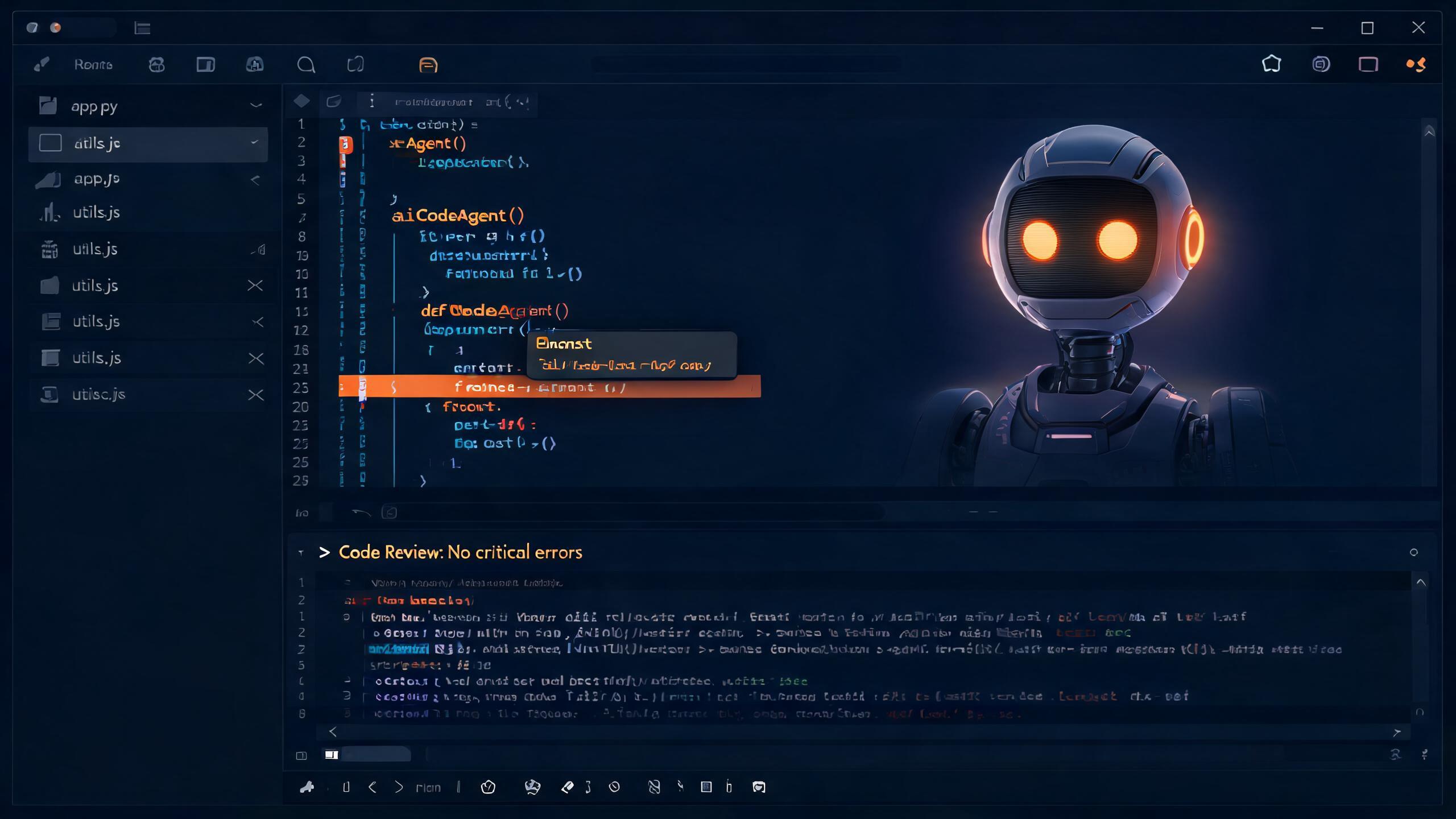Viewport: 1456px width, 819px height.
Task: Click the robot head icon ending bottom toolbar
Action: coord(759,787)
